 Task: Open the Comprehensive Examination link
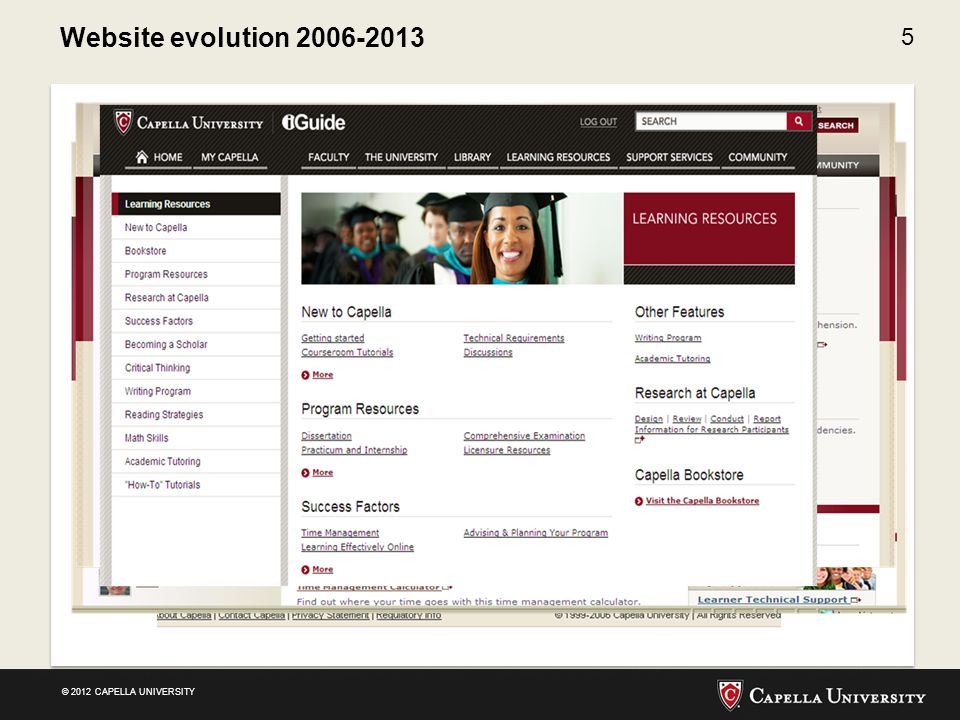point(524,436)
